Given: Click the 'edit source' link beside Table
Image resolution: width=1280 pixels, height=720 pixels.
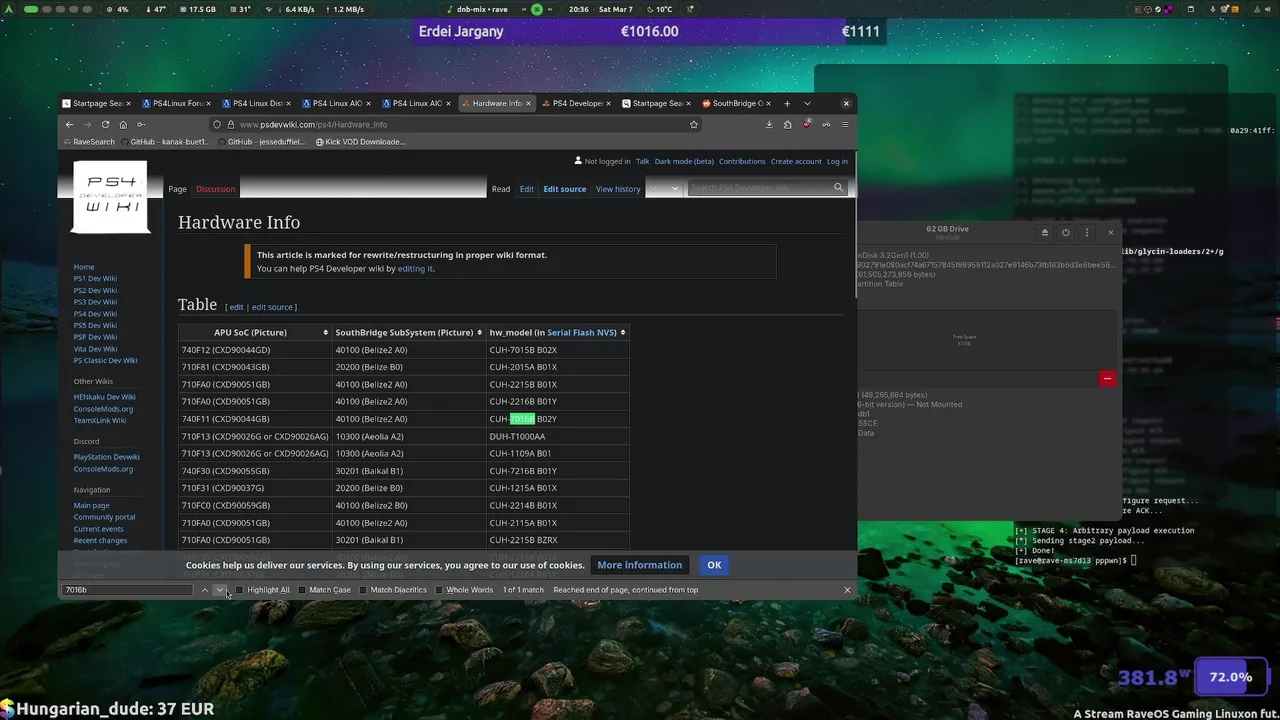Looking at the screenshot, I should click(272, 307).
